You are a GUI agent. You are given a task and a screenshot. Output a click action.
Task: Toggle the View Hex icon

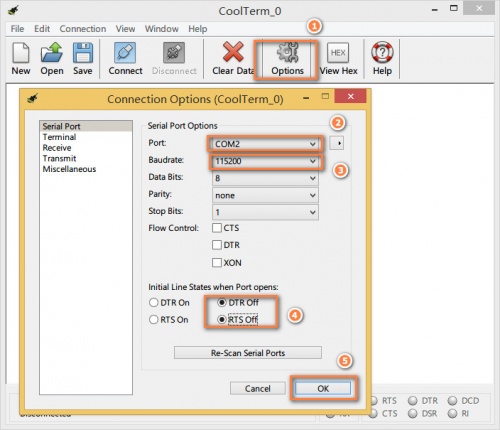coord(338,53)
